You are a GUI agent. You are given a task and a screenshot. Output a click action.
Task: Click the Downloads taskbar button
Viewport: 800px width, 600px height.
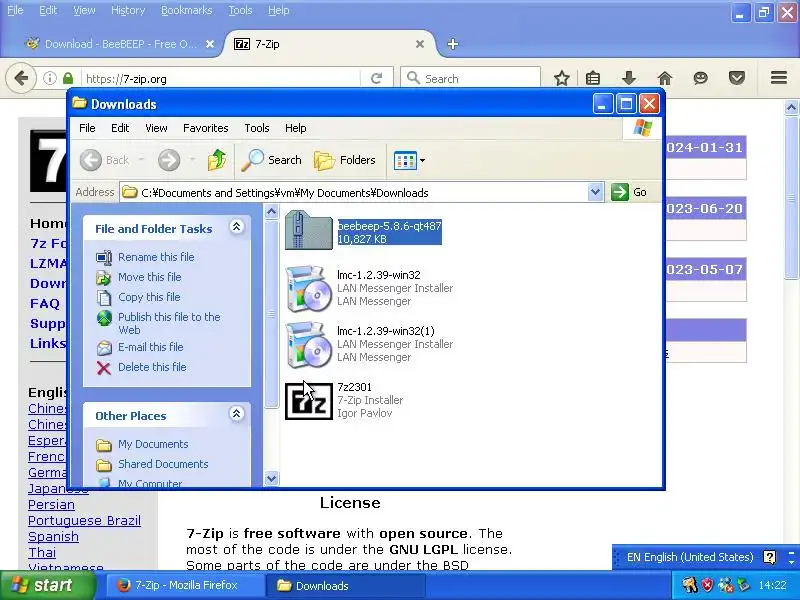coord(345,586)
